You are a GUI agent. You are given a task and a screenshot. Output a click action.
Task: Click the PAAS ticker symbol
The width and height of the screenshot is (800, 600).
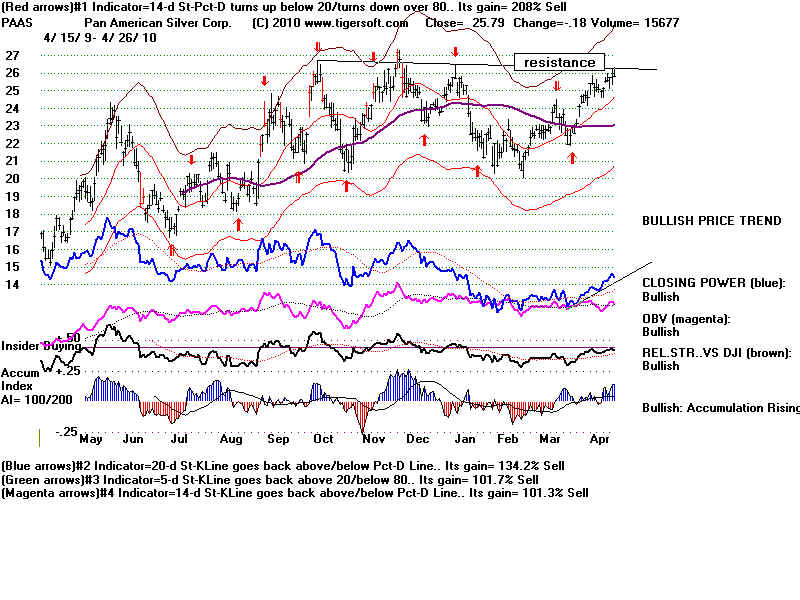coord(17,23)
